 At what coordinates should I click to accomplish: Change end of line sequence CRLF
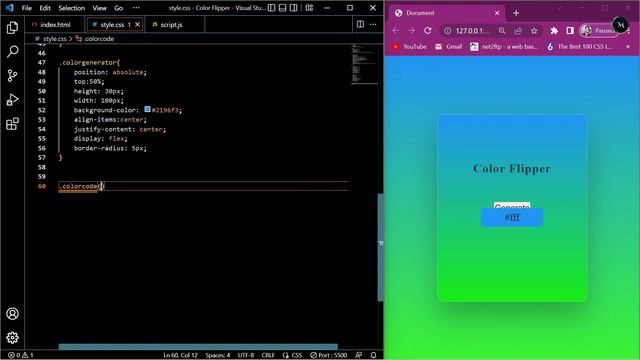[268, 355]
